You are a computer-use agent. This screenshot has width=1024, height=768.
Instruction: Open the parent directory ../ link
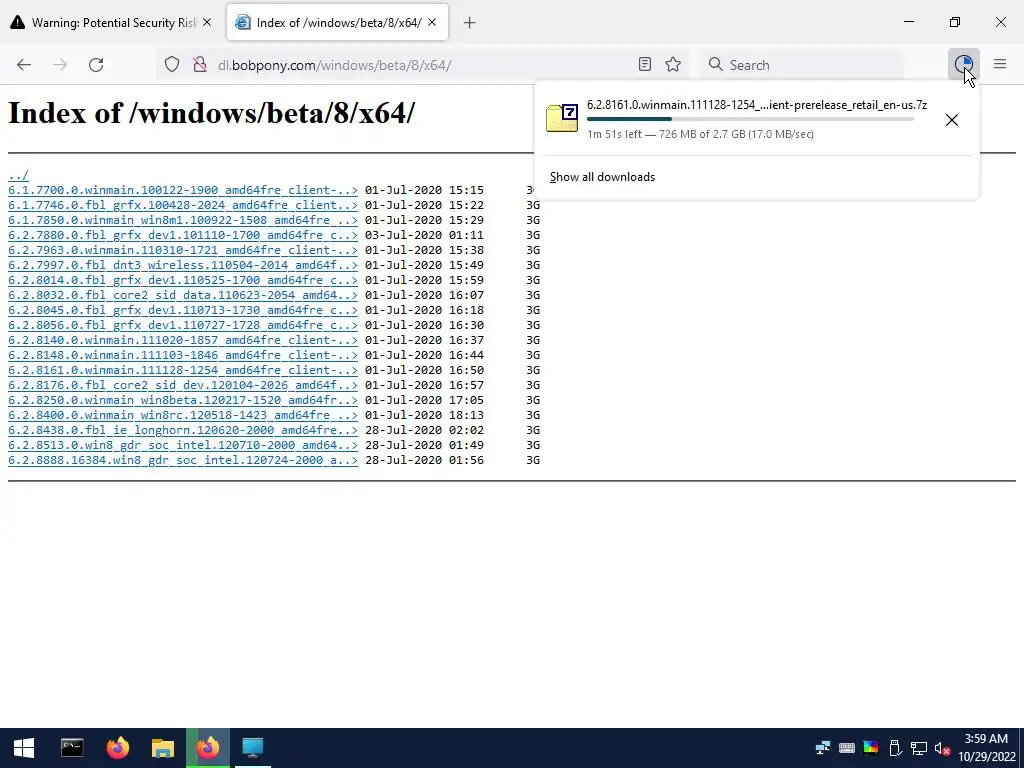18,175
